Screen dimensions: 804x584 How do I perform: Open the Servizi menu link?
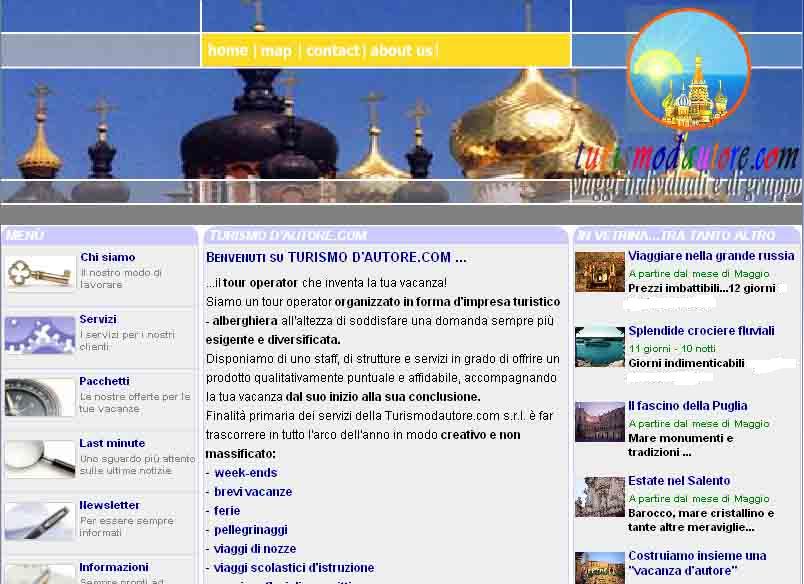(x=98, y=319)
